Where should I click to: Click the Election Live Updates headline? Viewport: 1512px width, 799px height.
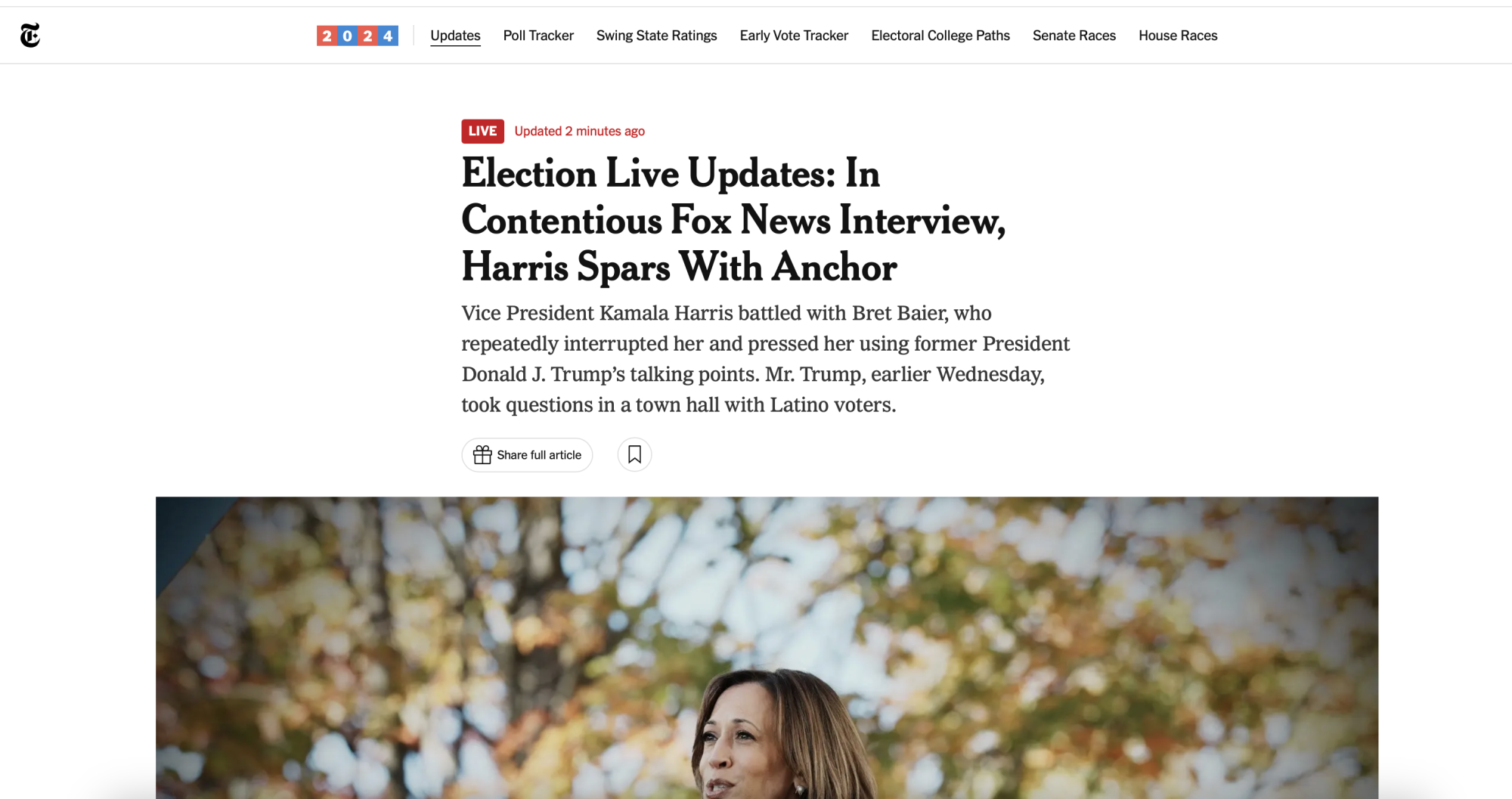[733, 219]
